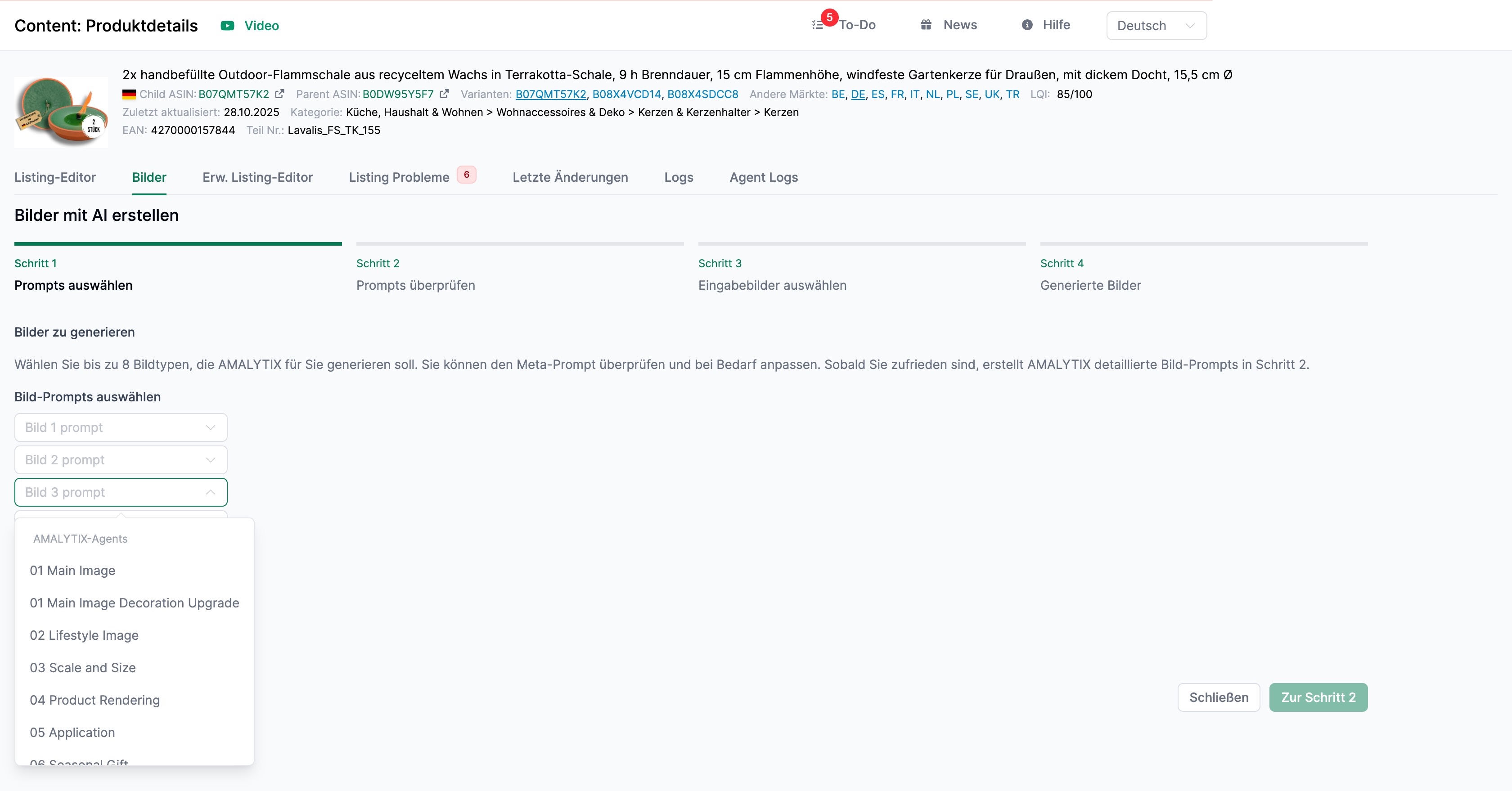Expand the Bild 1 prompt dropdown

[120, 427]
